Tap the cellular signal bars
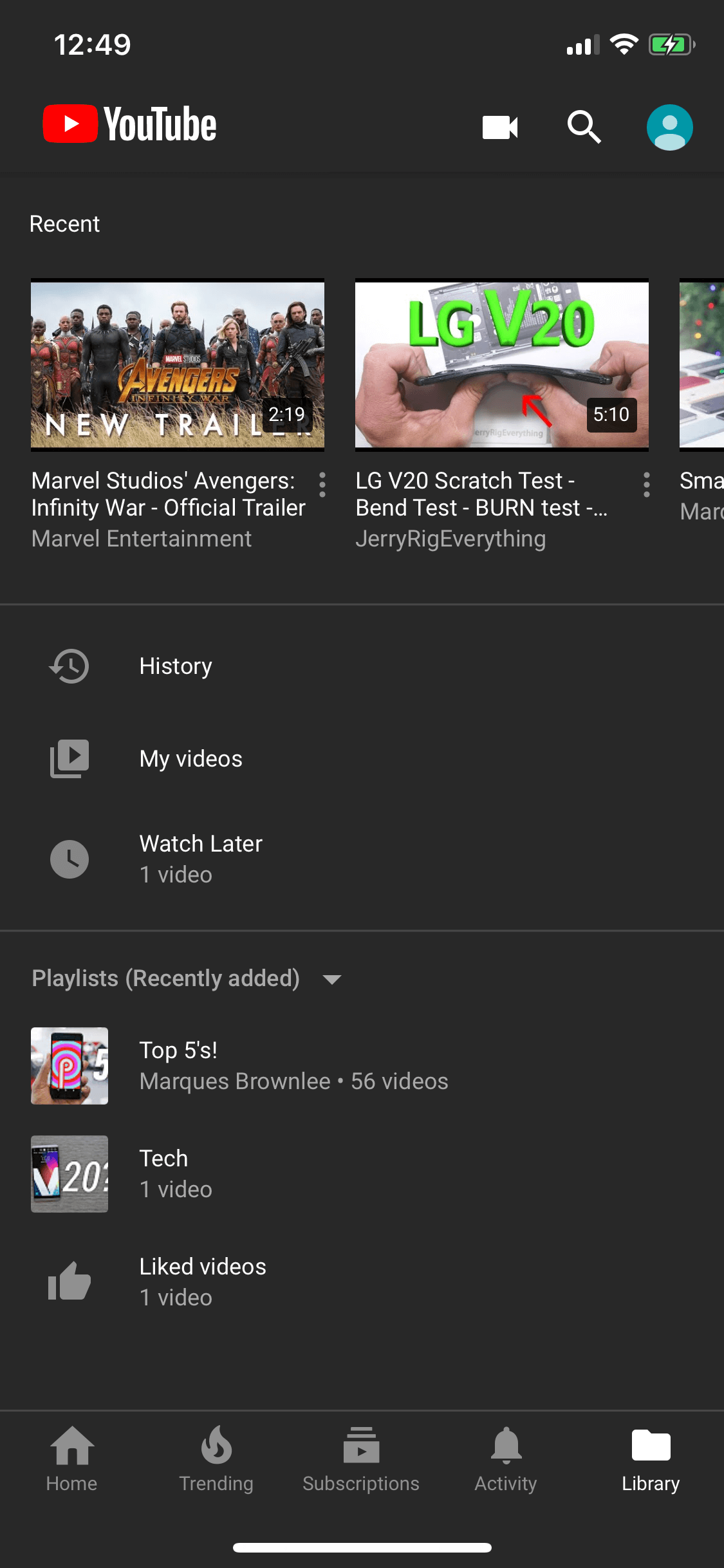Screen dimensions: 724x1568 click(x=583, y=45)
